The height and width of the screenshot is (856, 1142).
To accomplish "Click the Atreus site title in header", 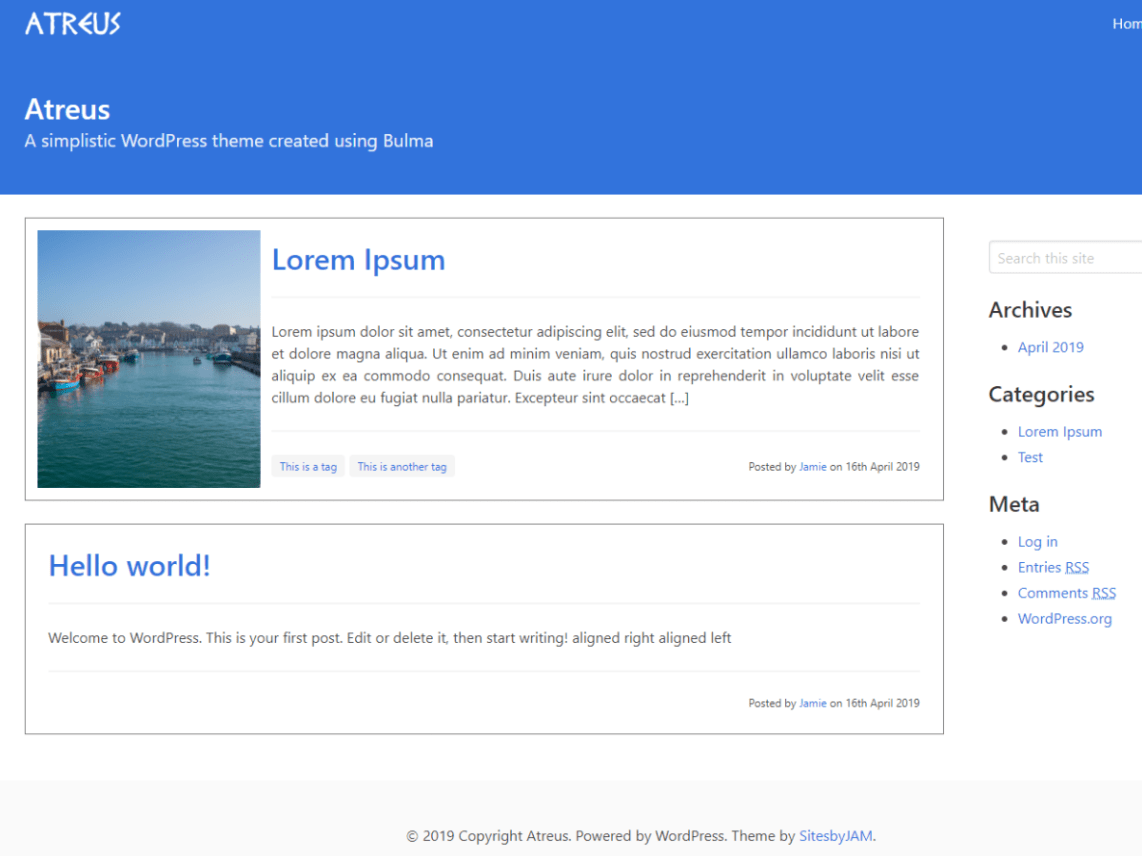I will tap(66, 110).
